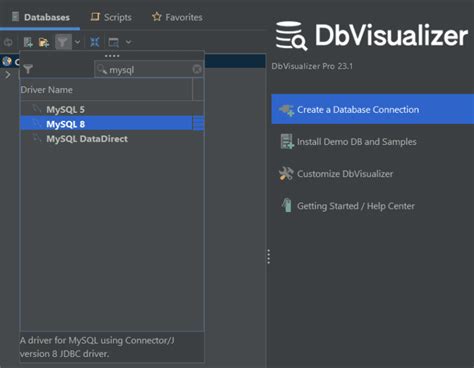Click the Driver Name column header
This screenshot has width=474, height=368.
pos(106,90)
